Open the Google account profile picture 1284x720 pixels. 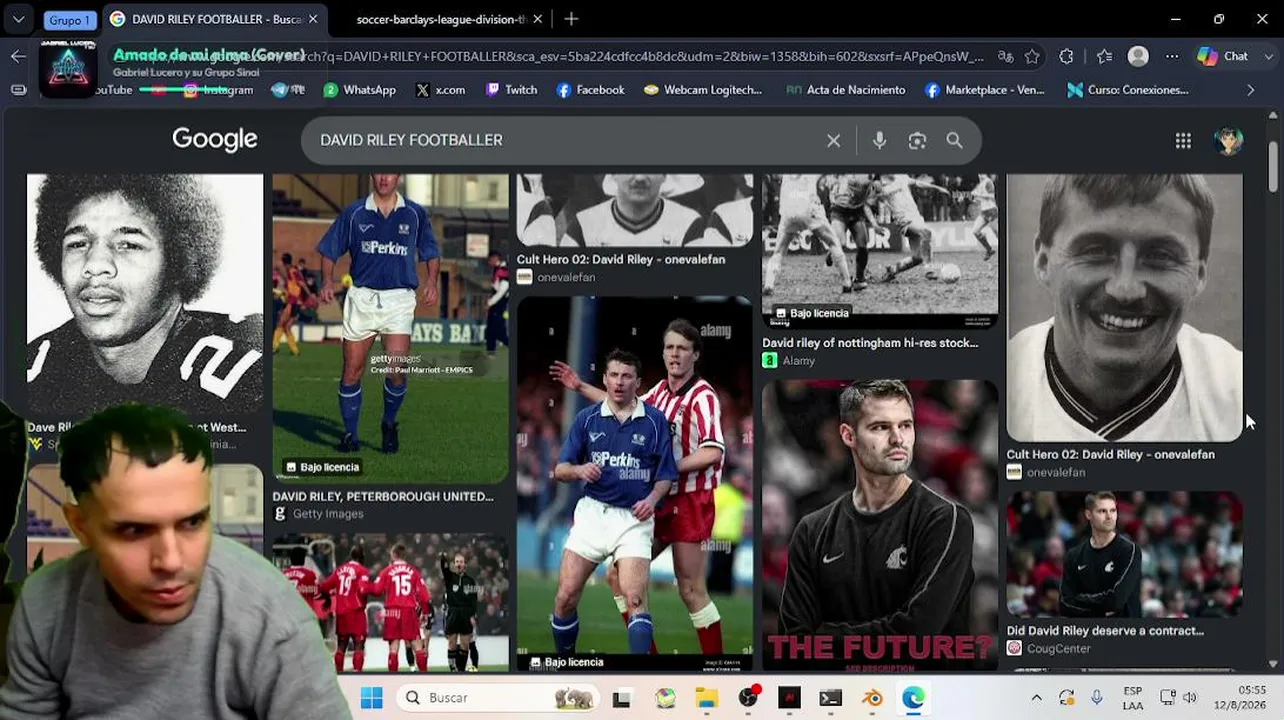click(x=1229, y=141)
